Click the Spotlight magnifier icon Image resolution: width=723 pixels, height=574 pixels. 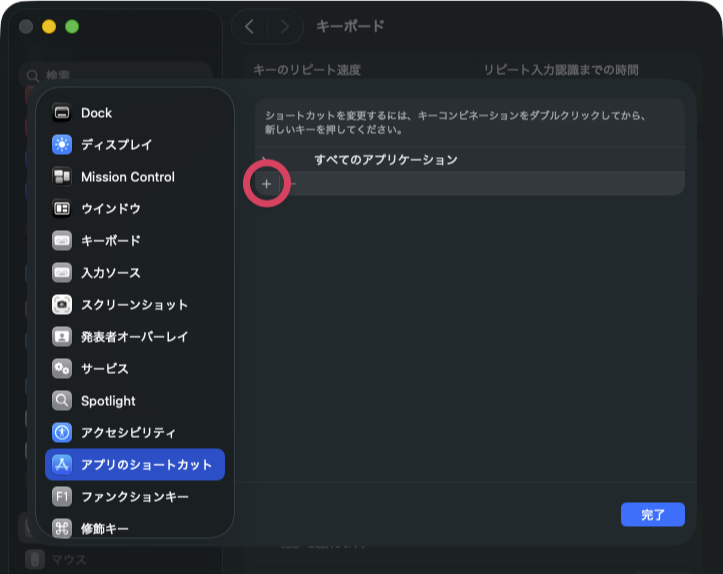[x=62, y=401]
